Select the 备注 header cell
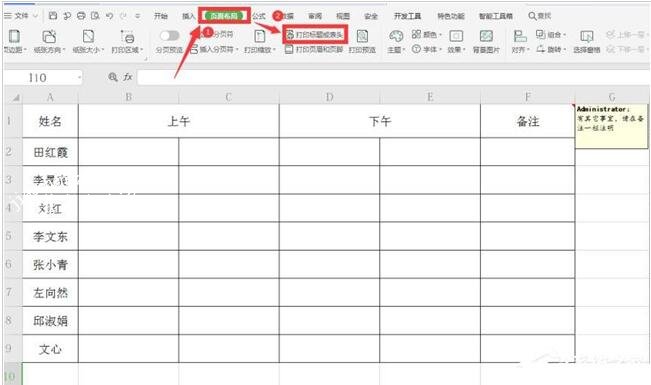This screenshot has width=651, height=385. 528,121
